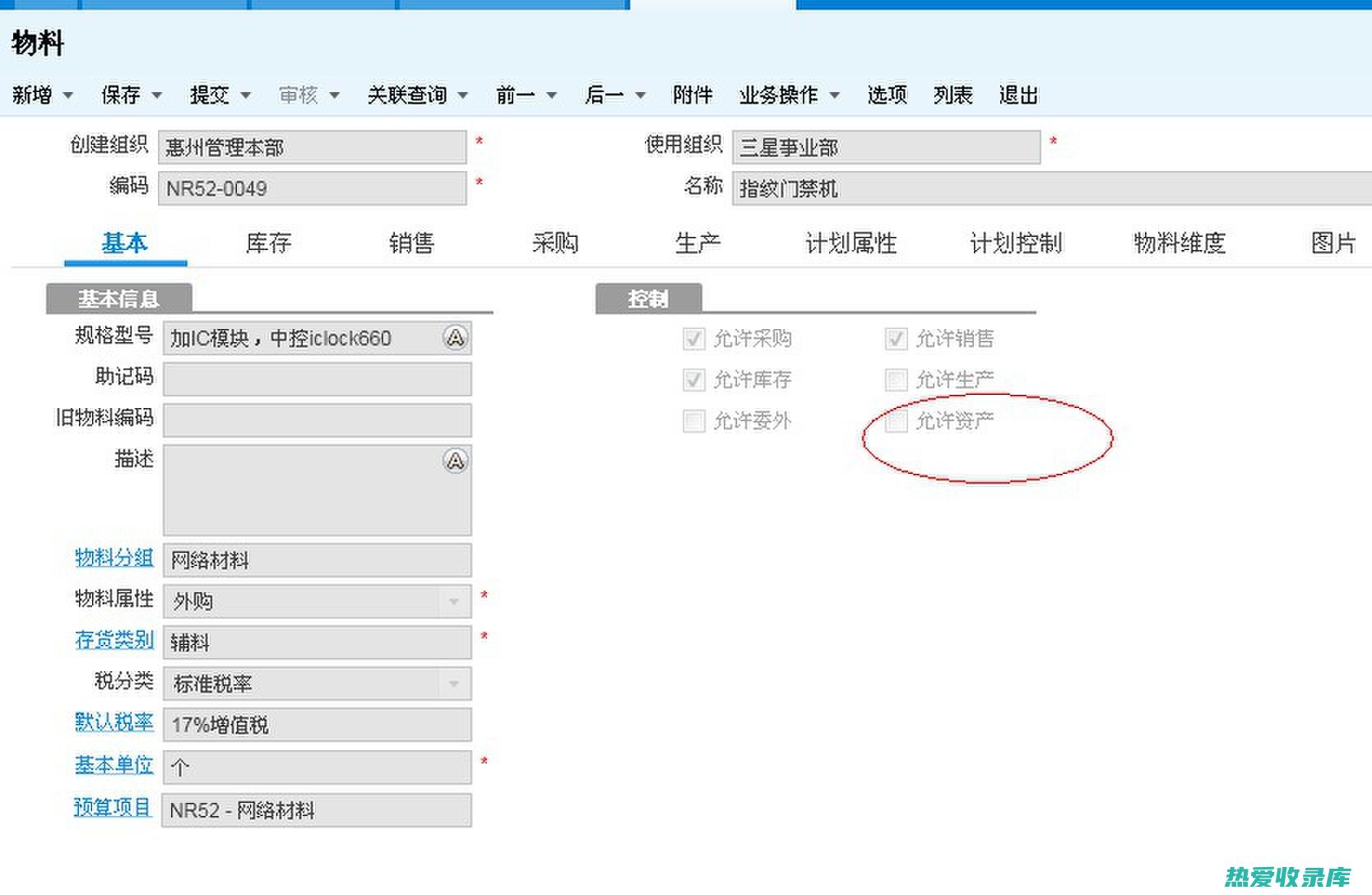This screenshot has width=1372, height=895.
Task: Click the 旧物料编码 input field
Action: pos(317,420)
